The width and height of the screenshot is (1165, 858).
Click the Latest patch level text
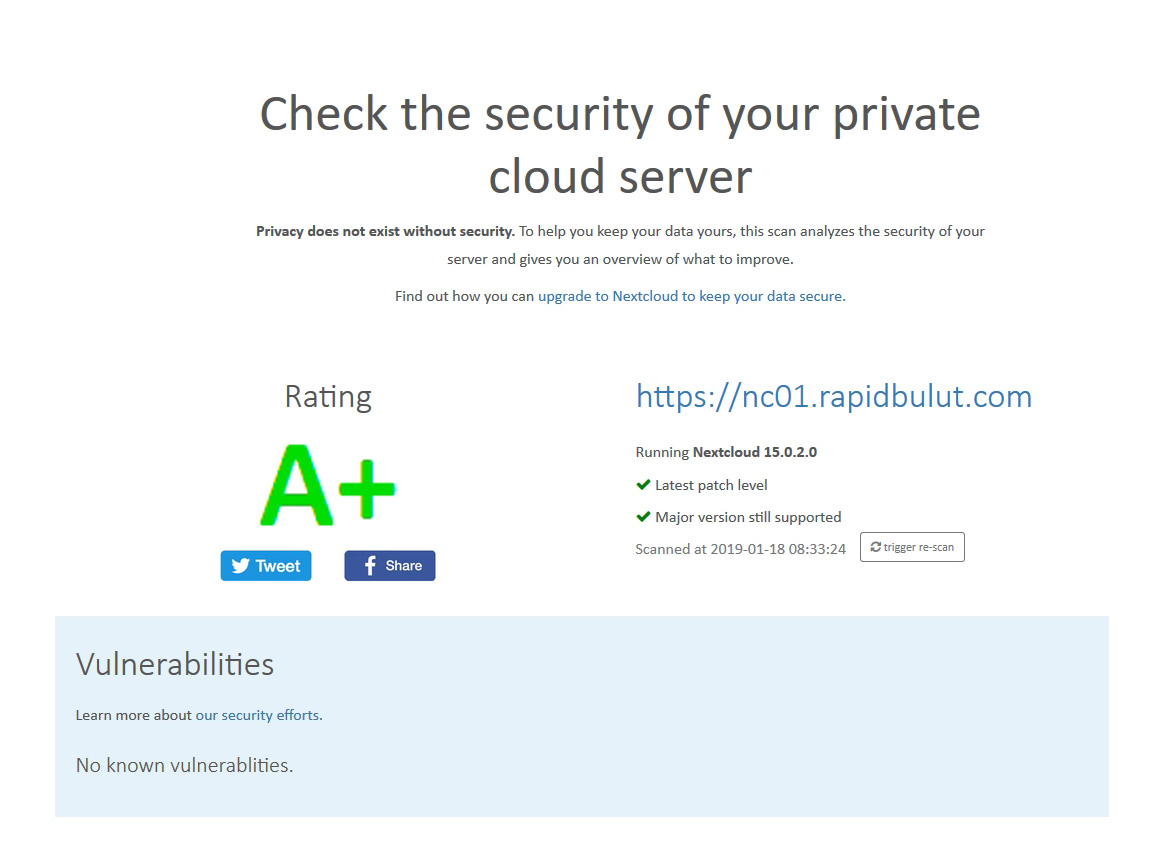(711, 485)
